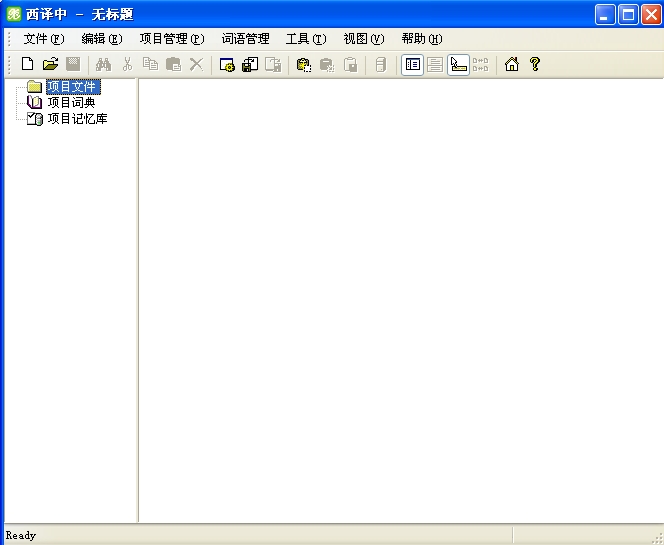The height and width of the screenshot is (545, 664).
Task: Maximize the 西译中 window
Action: (x=628, y=15)
